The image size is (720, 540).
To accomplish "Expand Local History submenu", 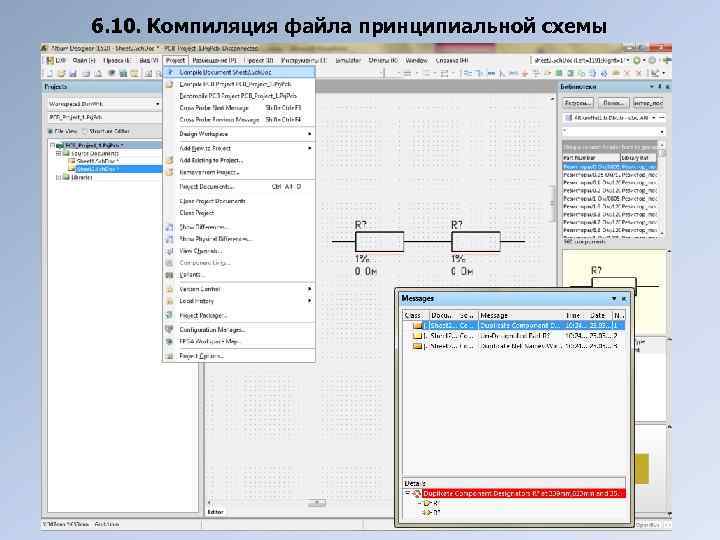I will (239, 301).
